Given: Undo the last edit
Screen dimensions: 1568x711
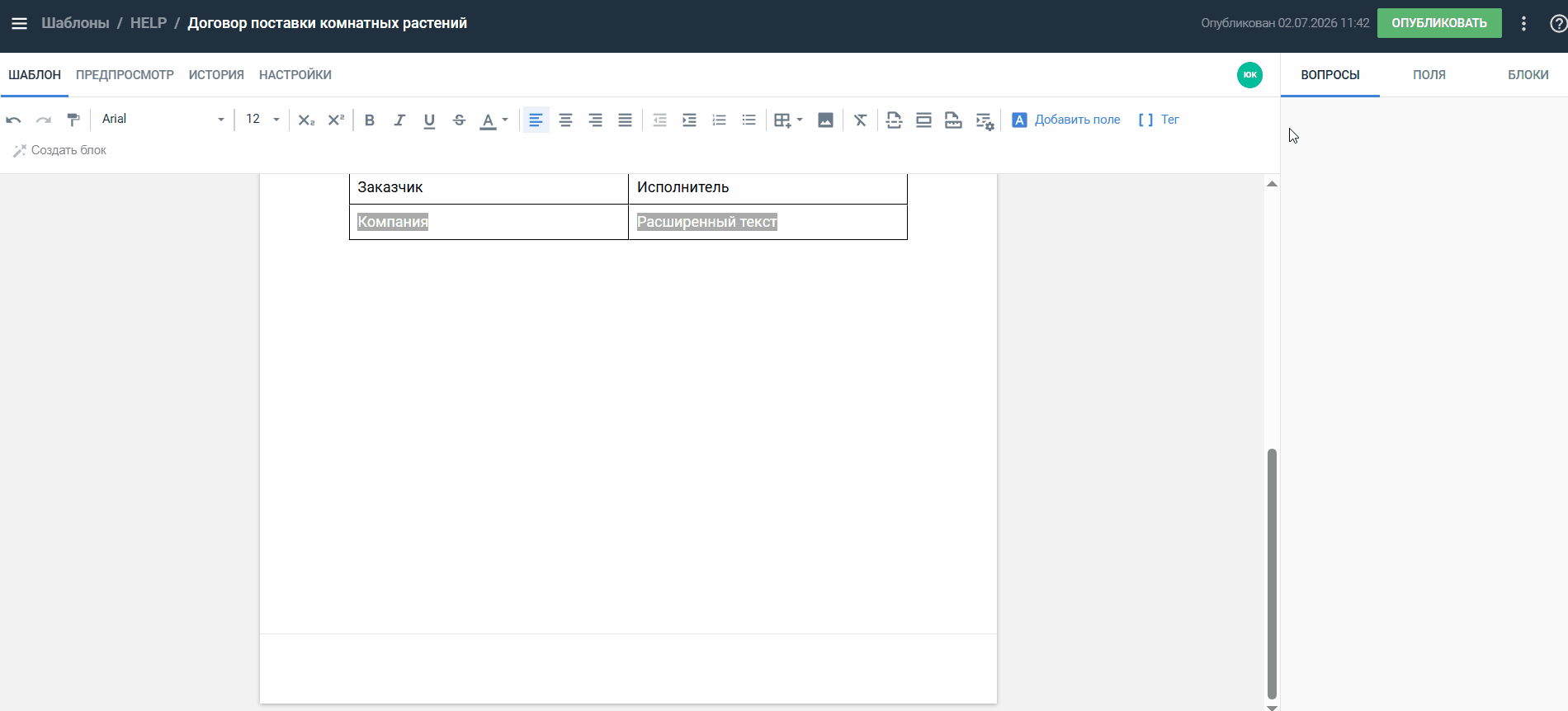Looking at the screenshot, I should [14, 120].
